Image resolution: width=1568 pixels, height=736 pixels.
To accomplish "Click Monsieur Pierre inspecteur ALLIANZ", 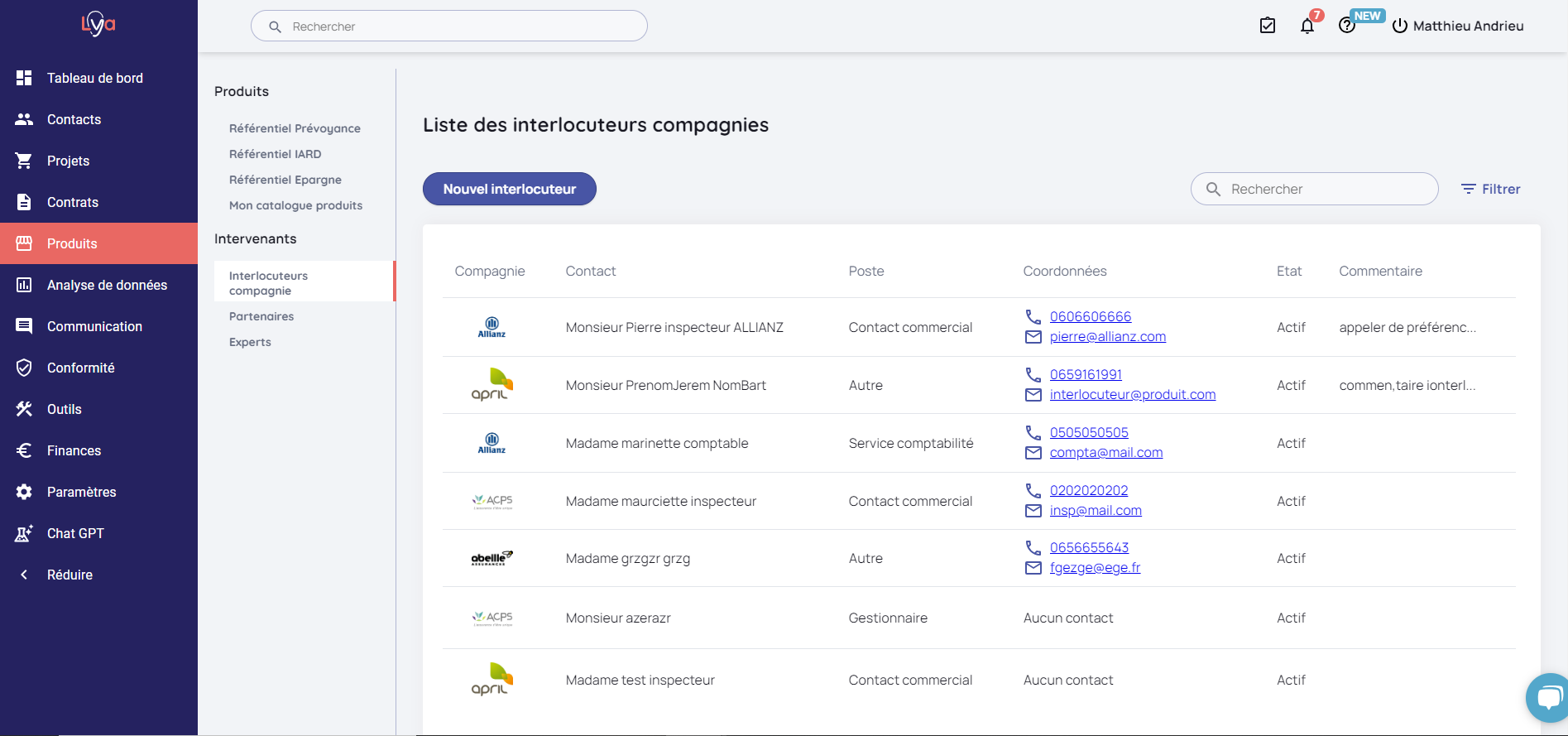I will [674, 327].
